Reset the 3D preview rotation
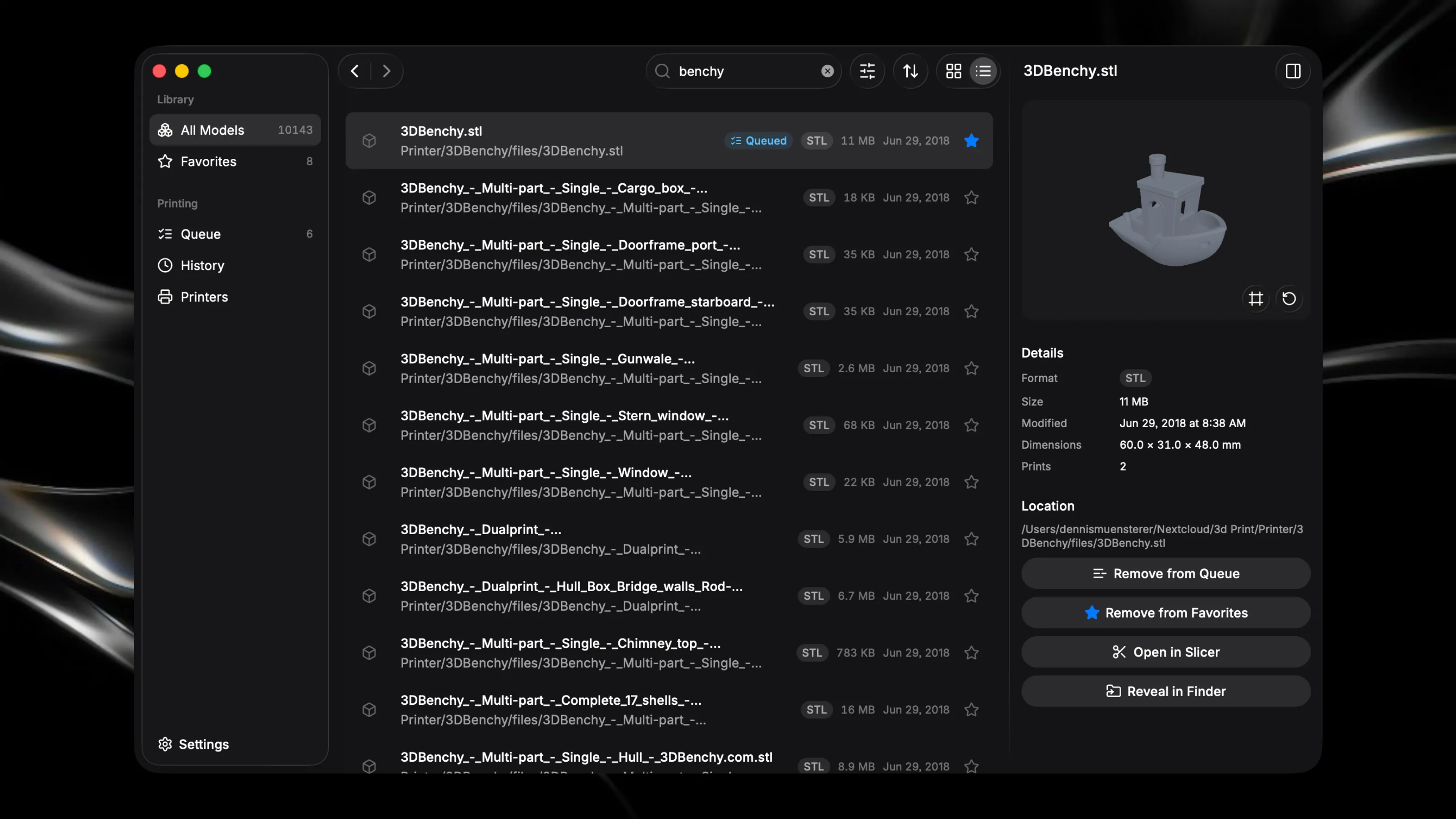The height and width of the screenshot is (819, 1456). click(1289, 298)
